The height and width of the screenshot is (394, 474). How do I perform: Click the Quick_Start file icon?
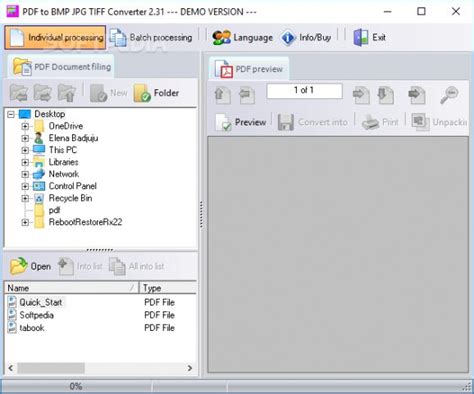12,302
